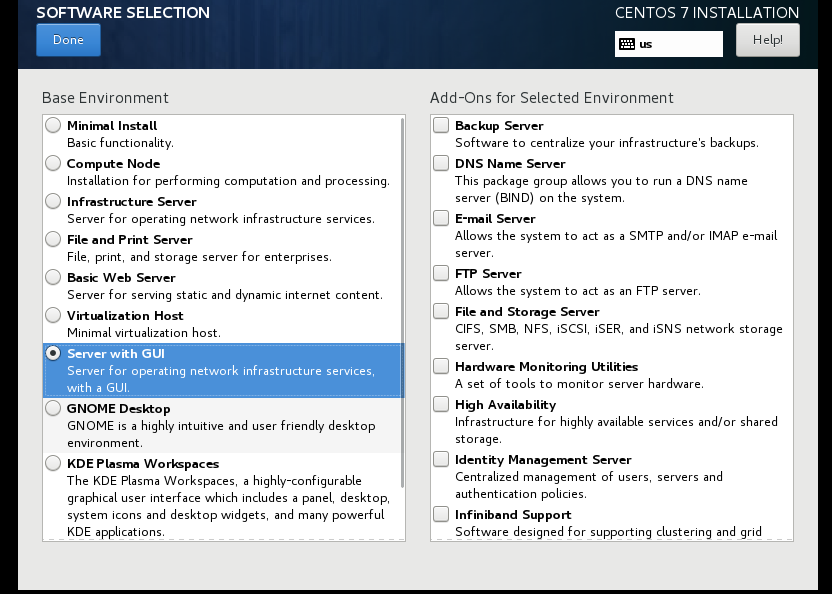The height and width of the screenshot is (594, 832).
Task: Enable the High Availability add-on
Action: pyautogui.click(x=441, y=404)
